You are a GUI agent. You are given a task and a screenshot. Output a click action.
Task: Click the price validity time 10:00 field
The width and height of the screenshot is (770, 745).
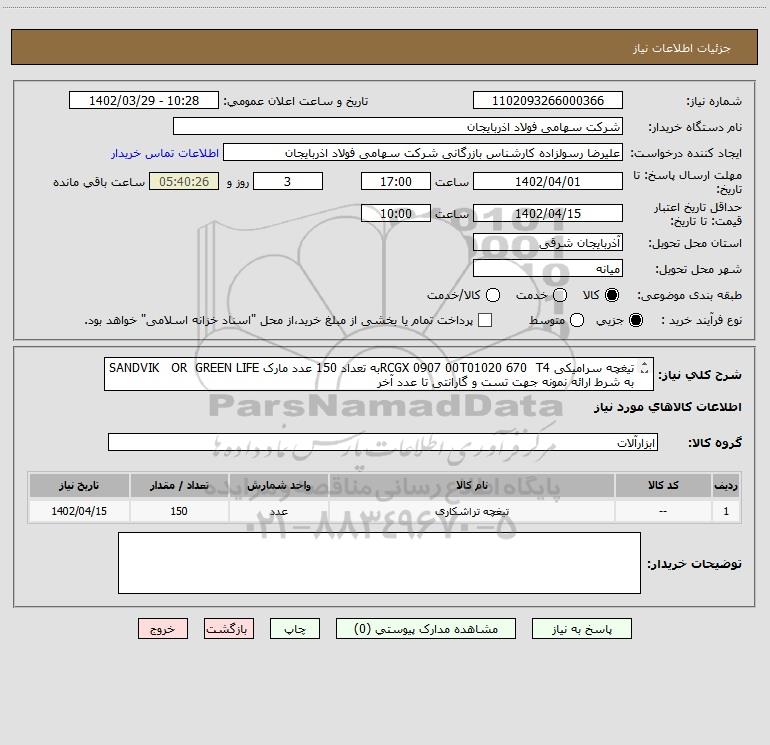pos(396,213)
